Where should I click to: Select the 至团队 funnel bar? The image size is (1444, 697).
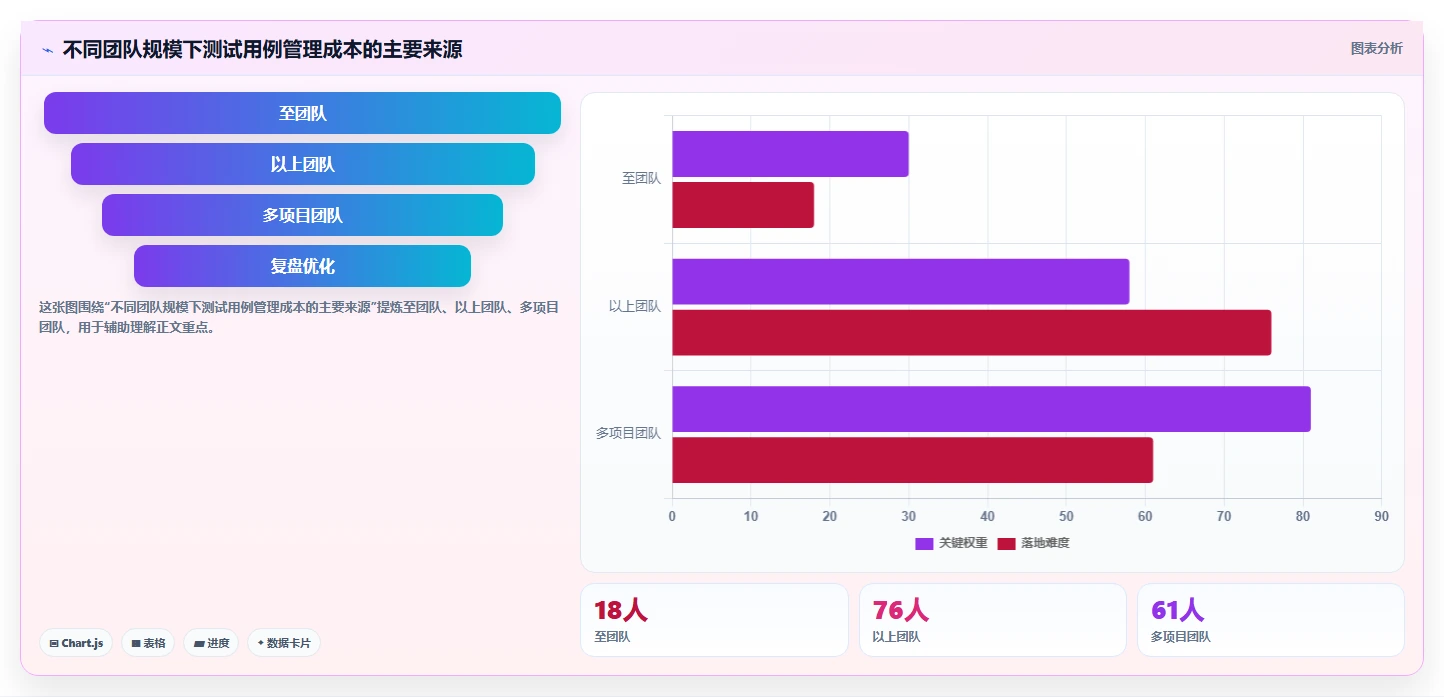[x=302, y=113]
